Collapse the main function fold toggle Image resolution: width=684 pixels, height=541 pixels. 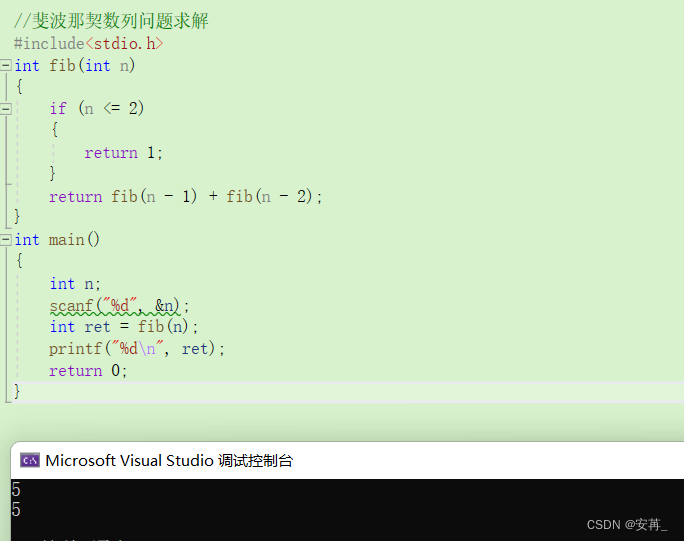(x=6, y=240)
